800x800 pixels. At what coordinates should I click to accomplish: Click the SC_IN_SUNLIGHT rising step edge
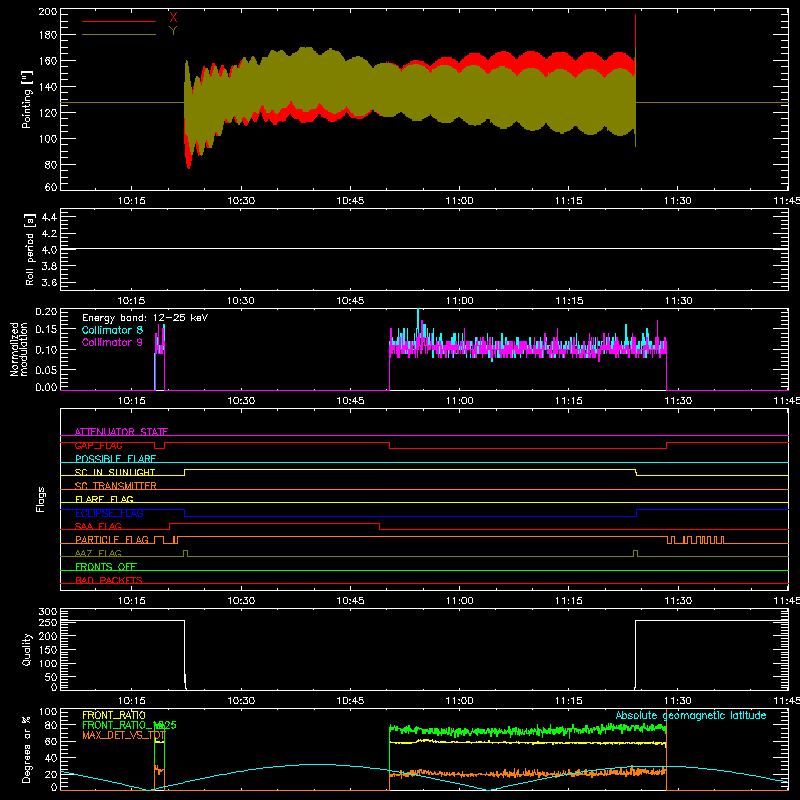coord(185,472)
